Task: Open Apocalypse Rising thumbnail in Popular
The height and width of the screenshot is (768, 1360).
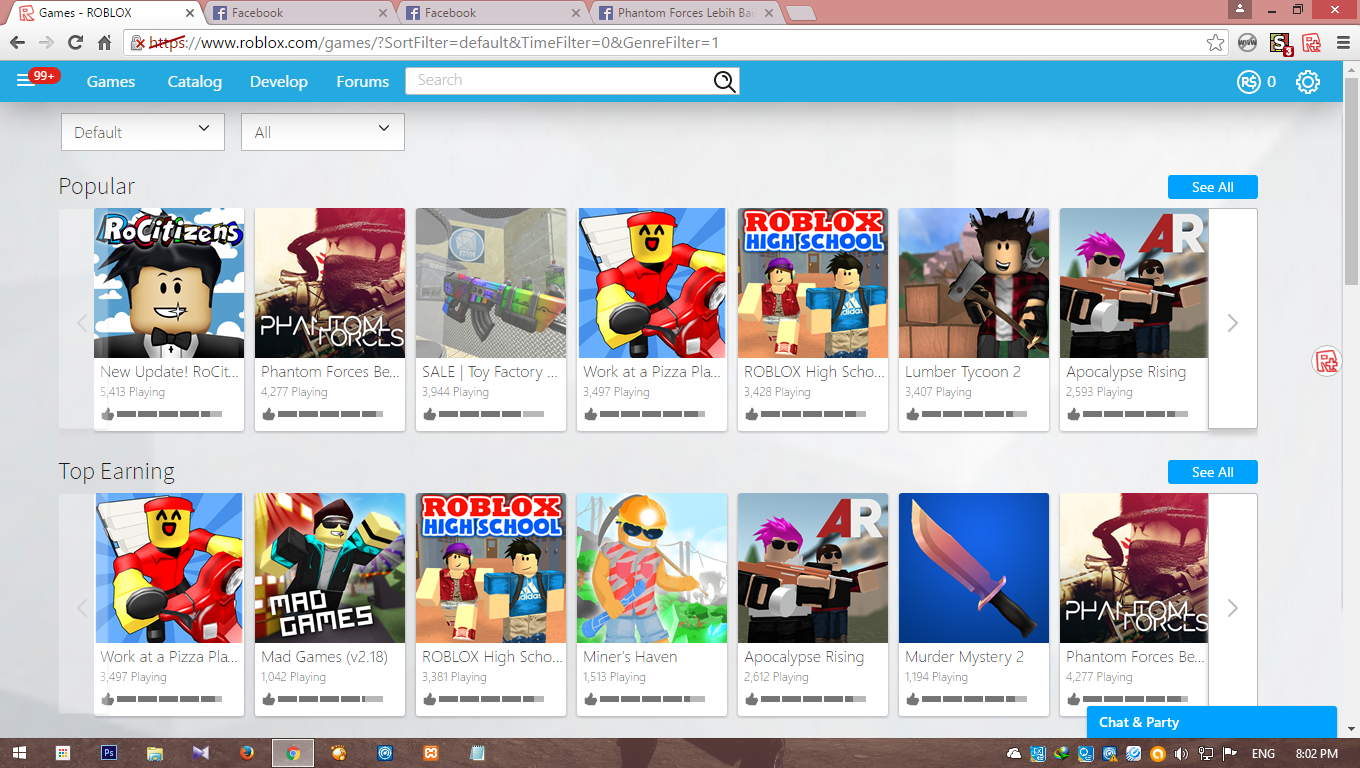Action: pos(1134,283)
